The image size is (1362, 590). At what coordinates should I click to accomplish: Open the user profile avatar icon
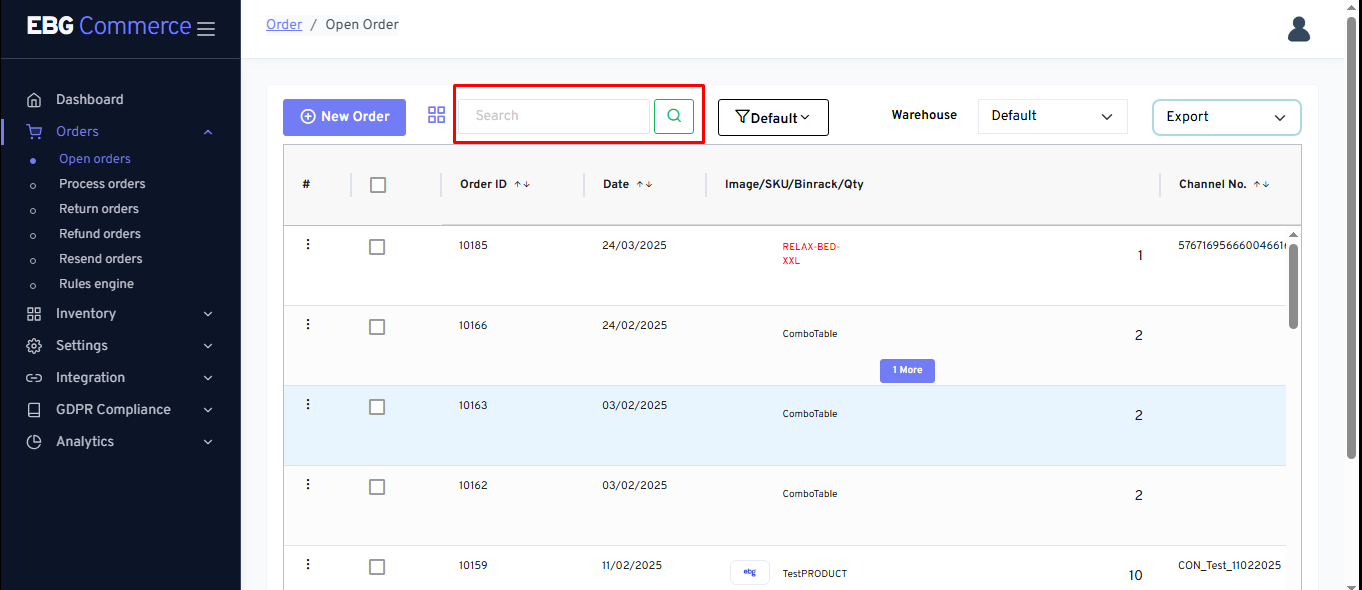coord(1299,29)
